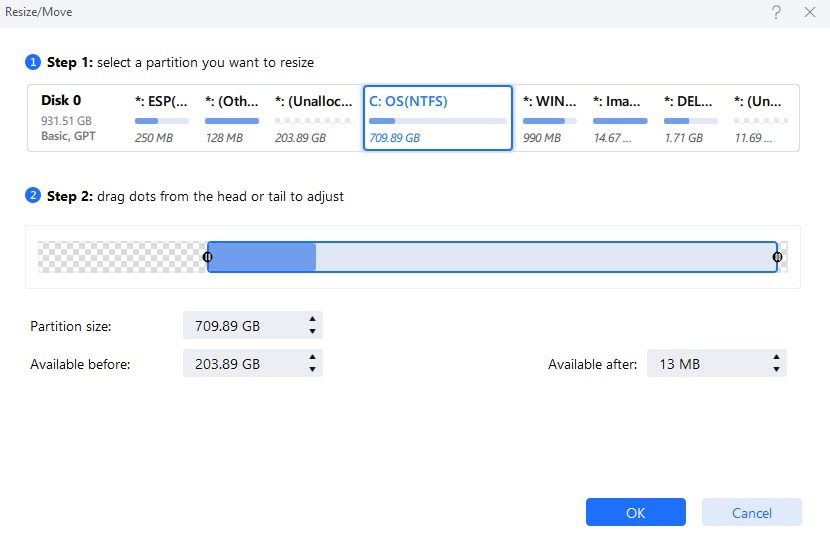Pick the Ima... 14.67 partition
Screen dimensions: 830x550
pyautogui.click(x=620, y=119)
